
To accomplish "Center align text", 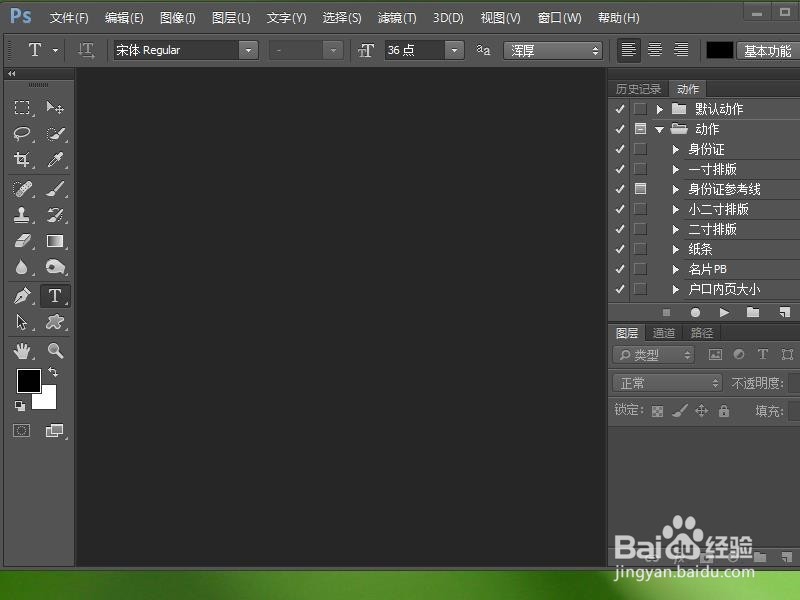I will [655, 50].
